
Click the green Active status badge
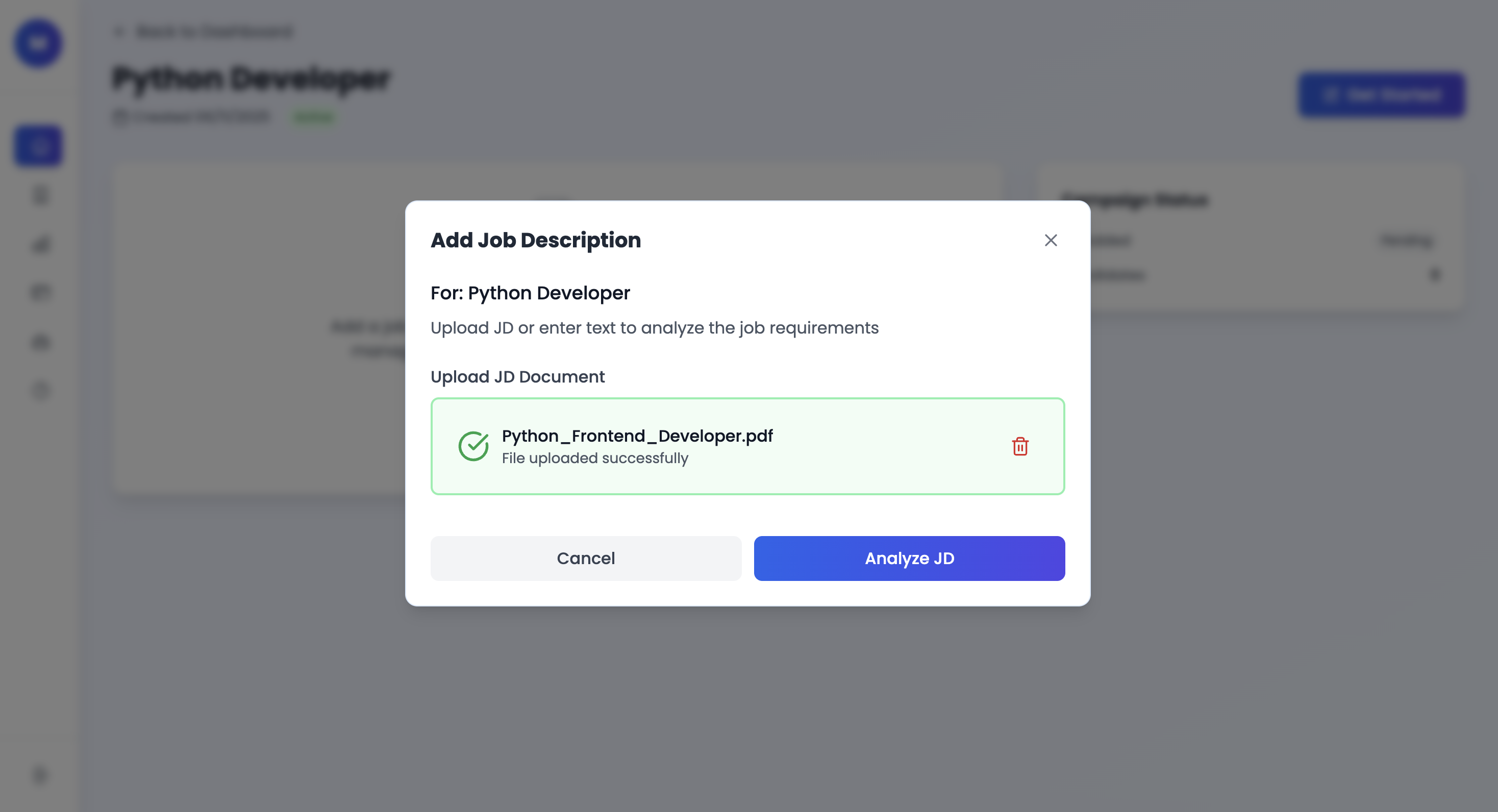coord(313,116)
